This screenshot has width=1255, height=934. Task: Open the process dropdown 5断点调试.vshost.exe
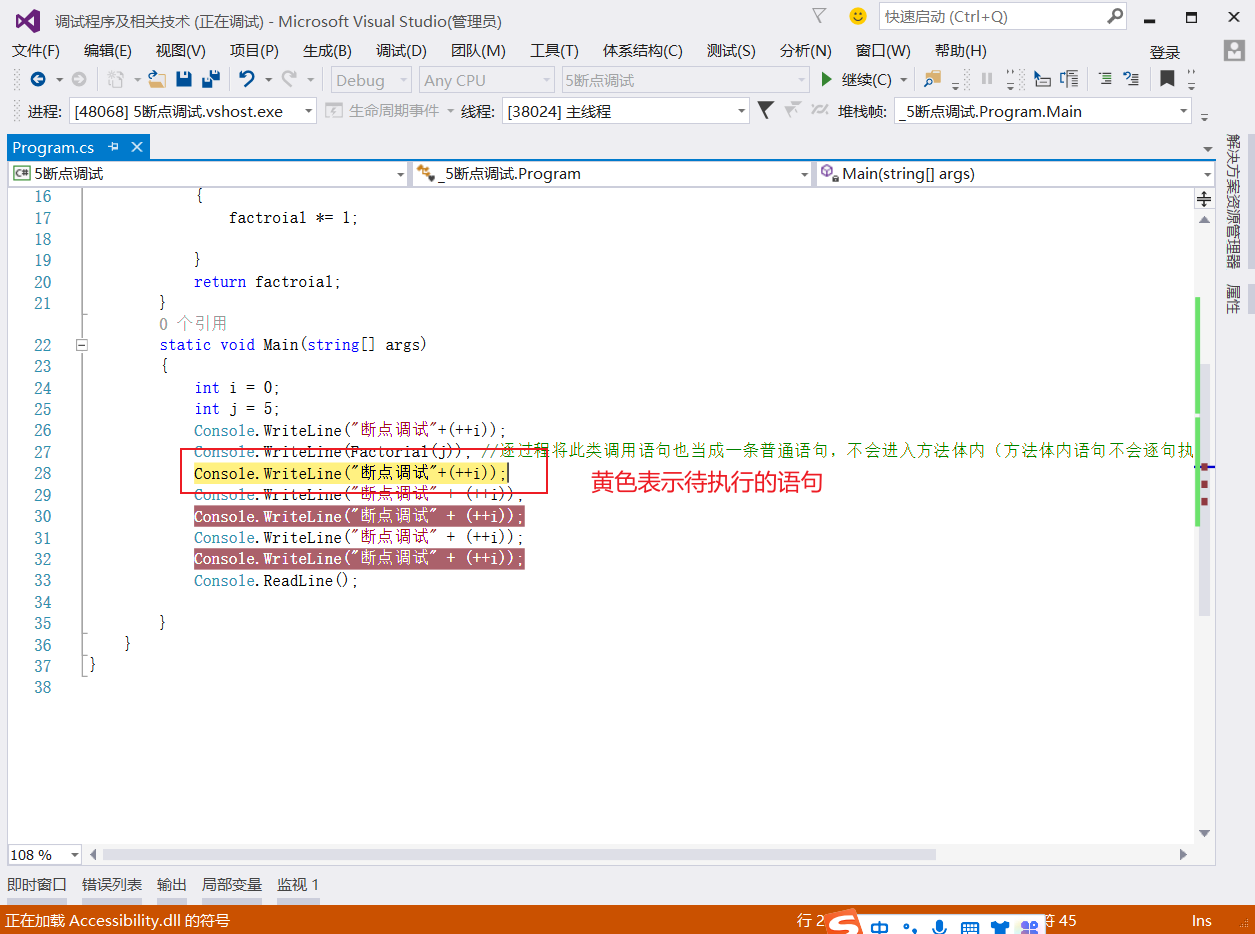194,111
